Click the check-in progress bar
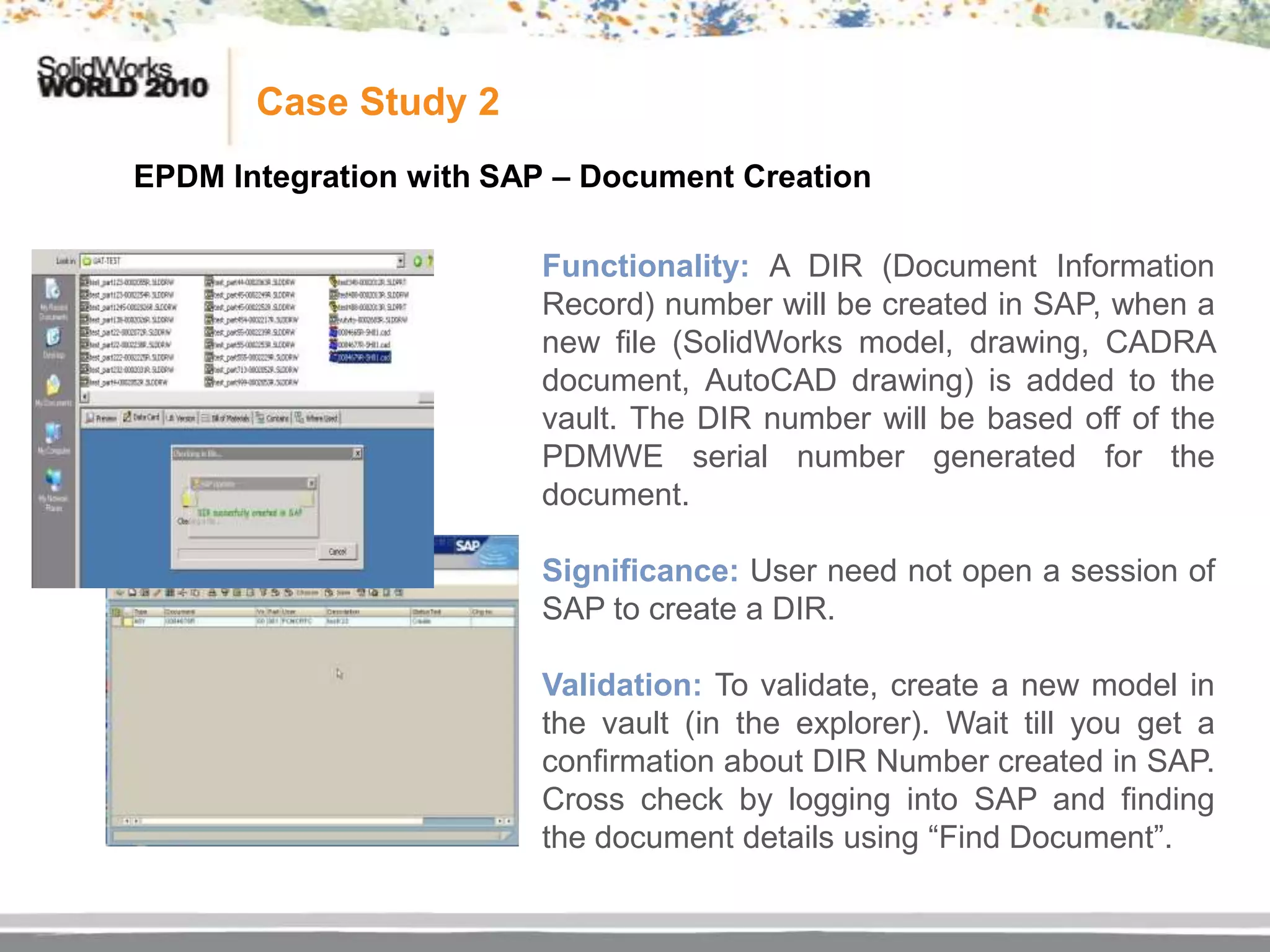Viewport: 1270px width, 952px height. click(x=247, y=553)
